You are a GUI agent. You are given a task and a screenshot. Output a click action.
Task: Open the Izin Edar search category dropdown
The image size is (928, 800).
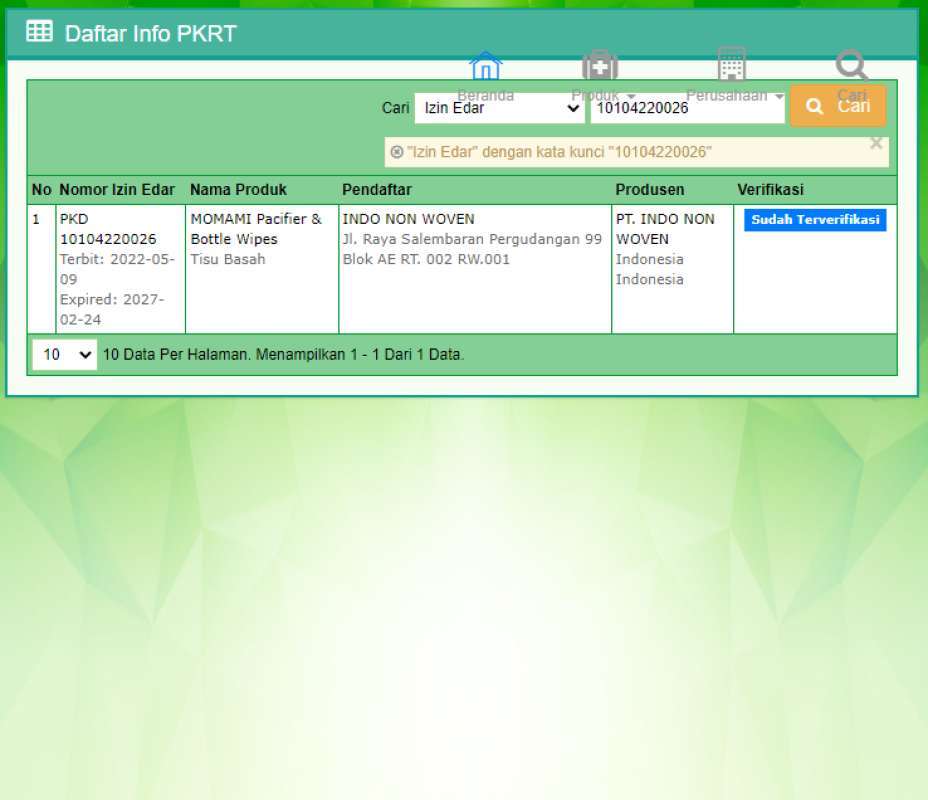pyautogui.click(x=499, y=108)
